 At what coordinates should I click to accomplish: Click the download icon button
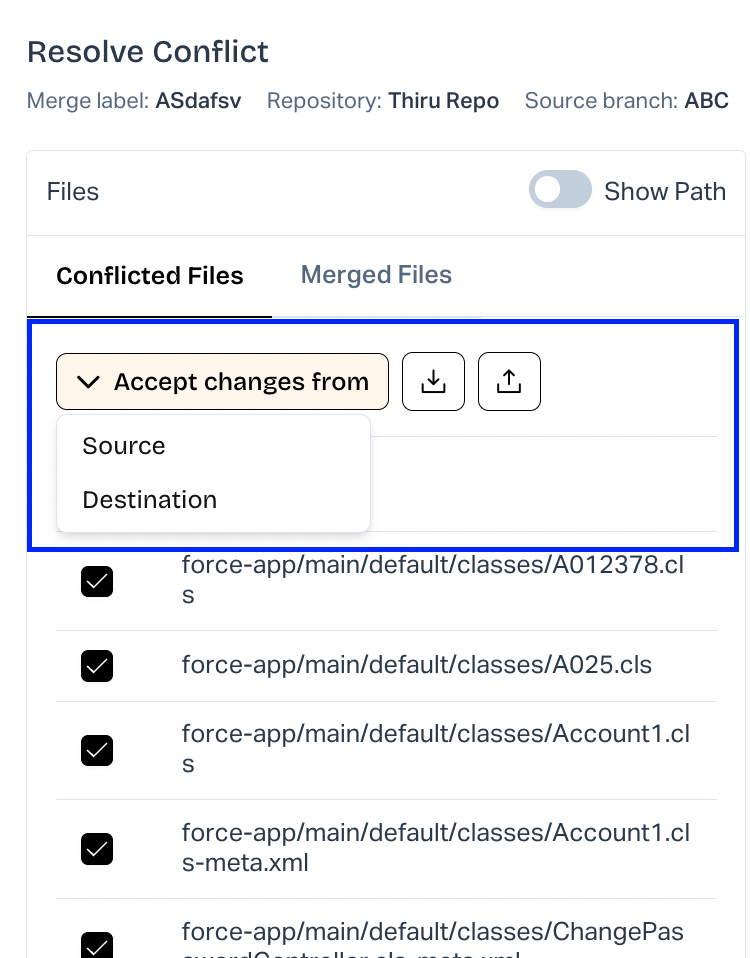(x=433, y=382)
